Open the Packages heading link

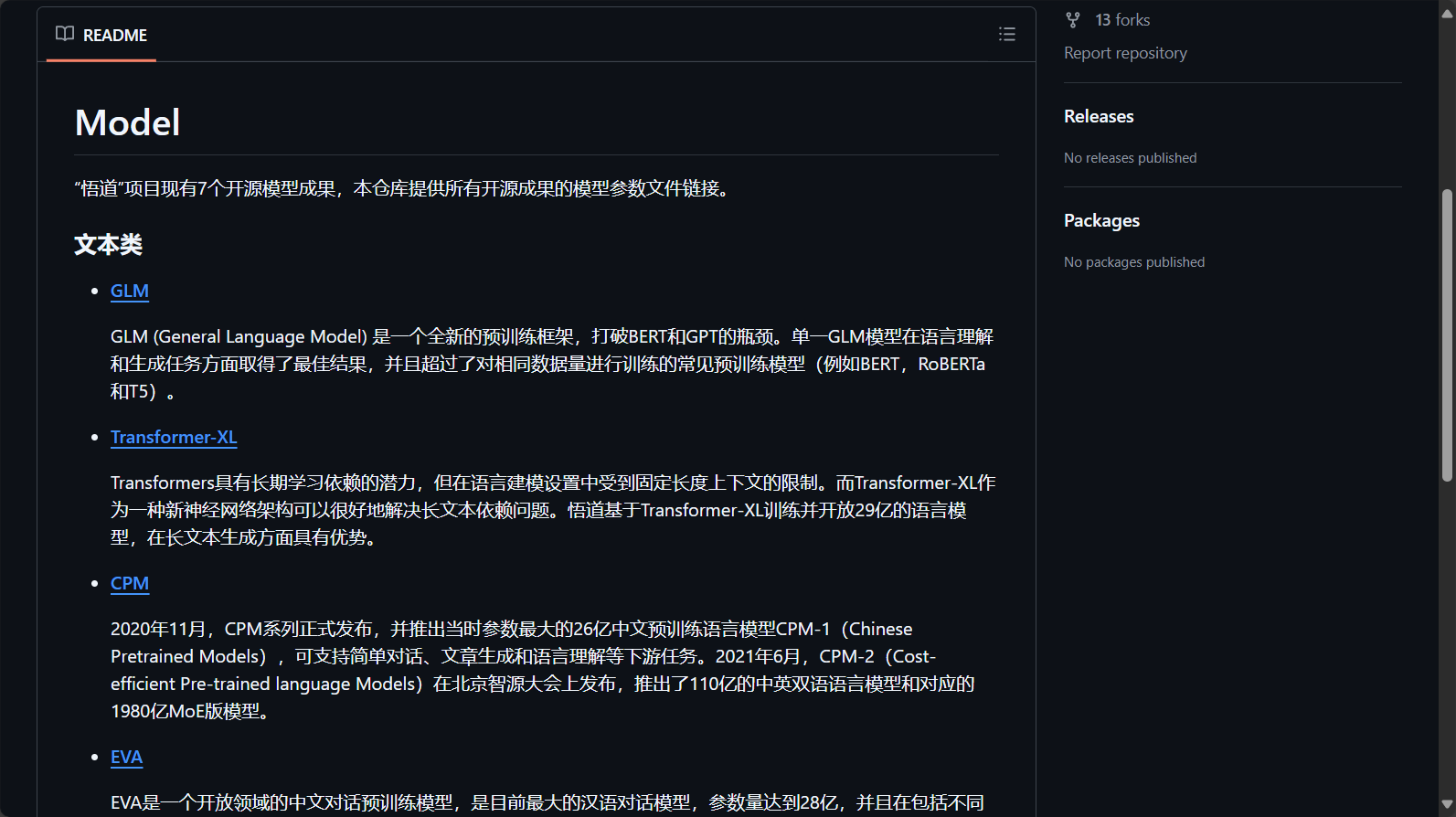pyautogui.click(x=1101, y=220)
